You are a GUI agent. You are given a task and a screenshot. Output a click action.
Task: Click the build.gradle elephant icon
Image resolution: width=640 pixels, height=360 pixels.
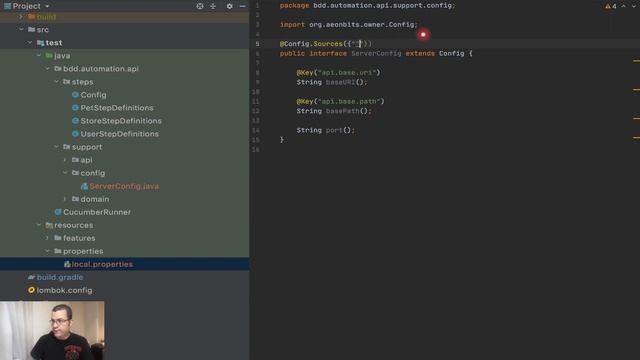[31, 277]
